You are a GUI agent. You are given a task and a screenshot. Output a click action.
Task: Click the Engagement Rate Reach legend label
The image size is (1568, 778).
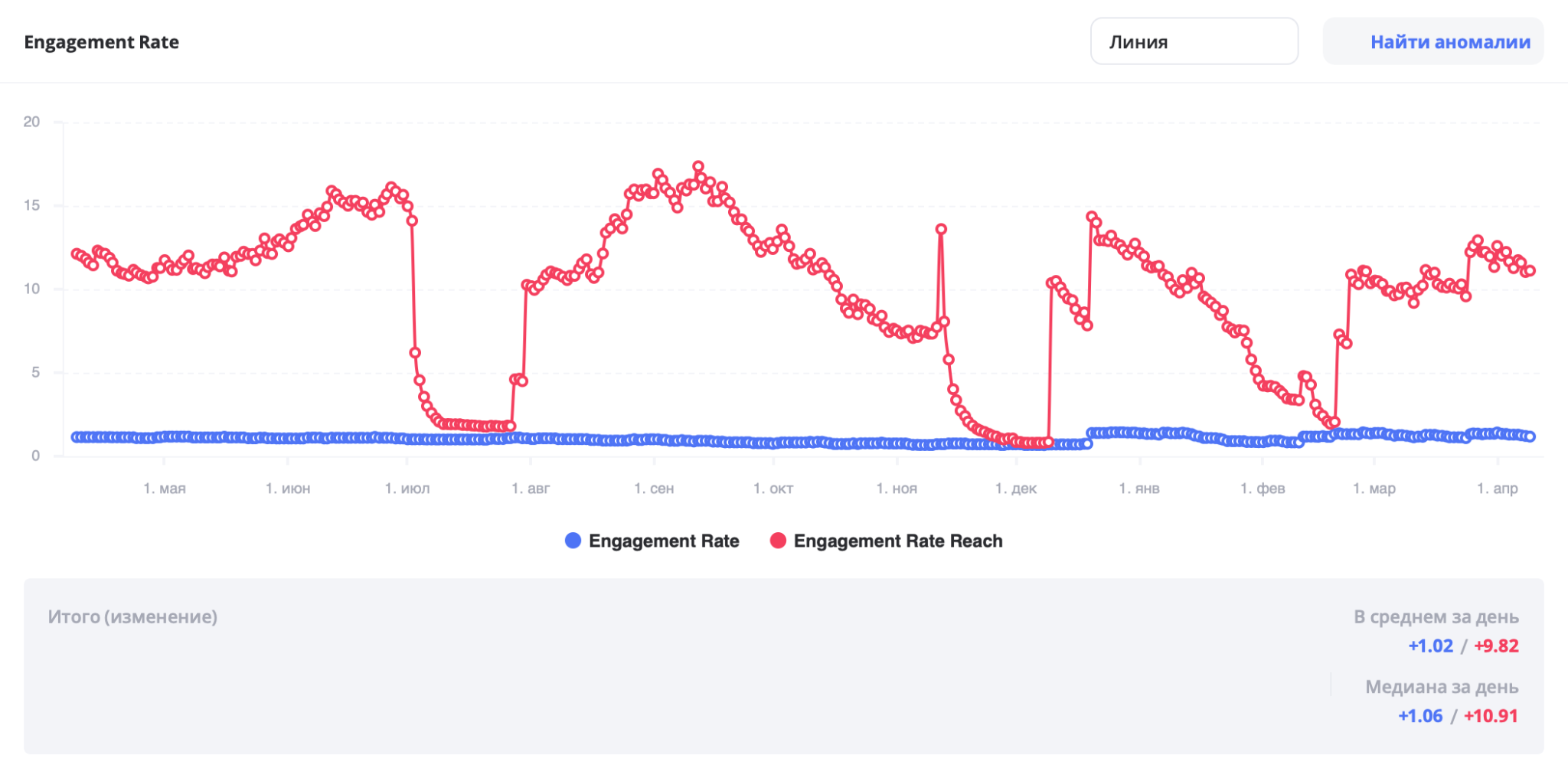897,541
